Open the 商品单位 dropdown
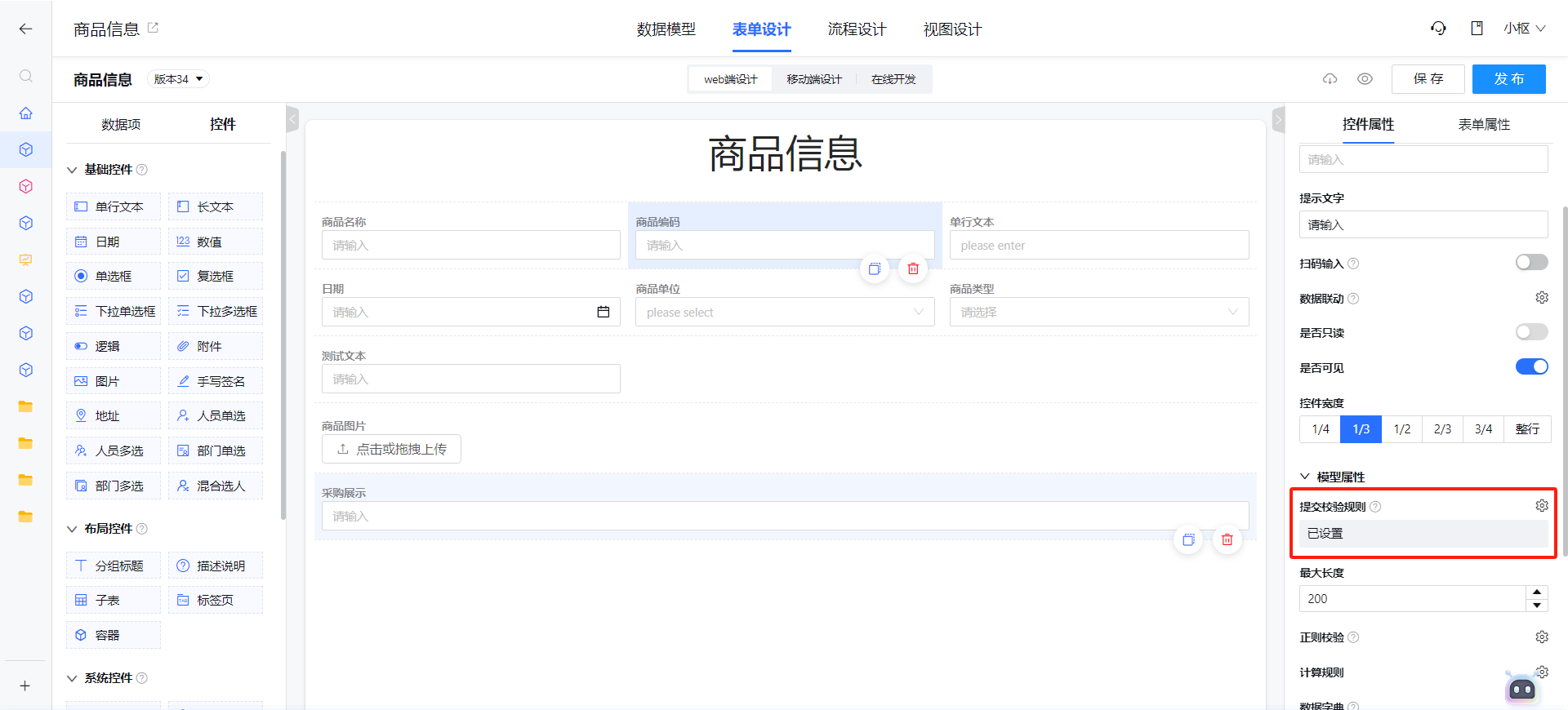This screenshot has width=1568, height=710. point(785,312)
